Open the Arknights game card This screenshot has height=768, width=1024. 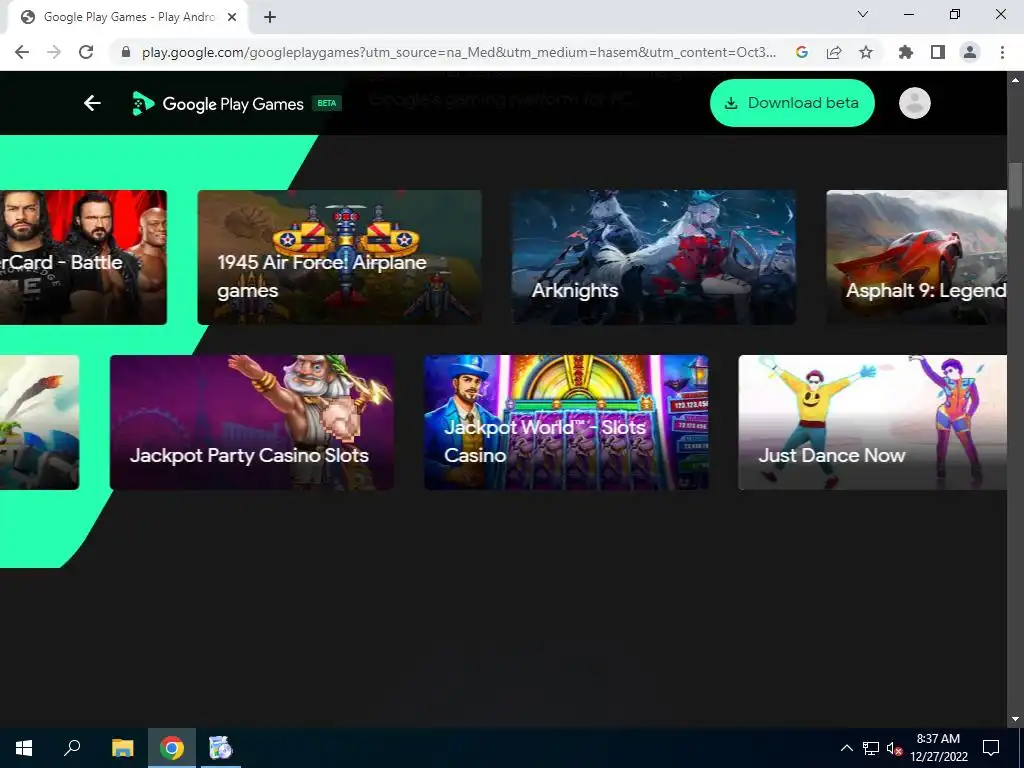pos(654,257)
